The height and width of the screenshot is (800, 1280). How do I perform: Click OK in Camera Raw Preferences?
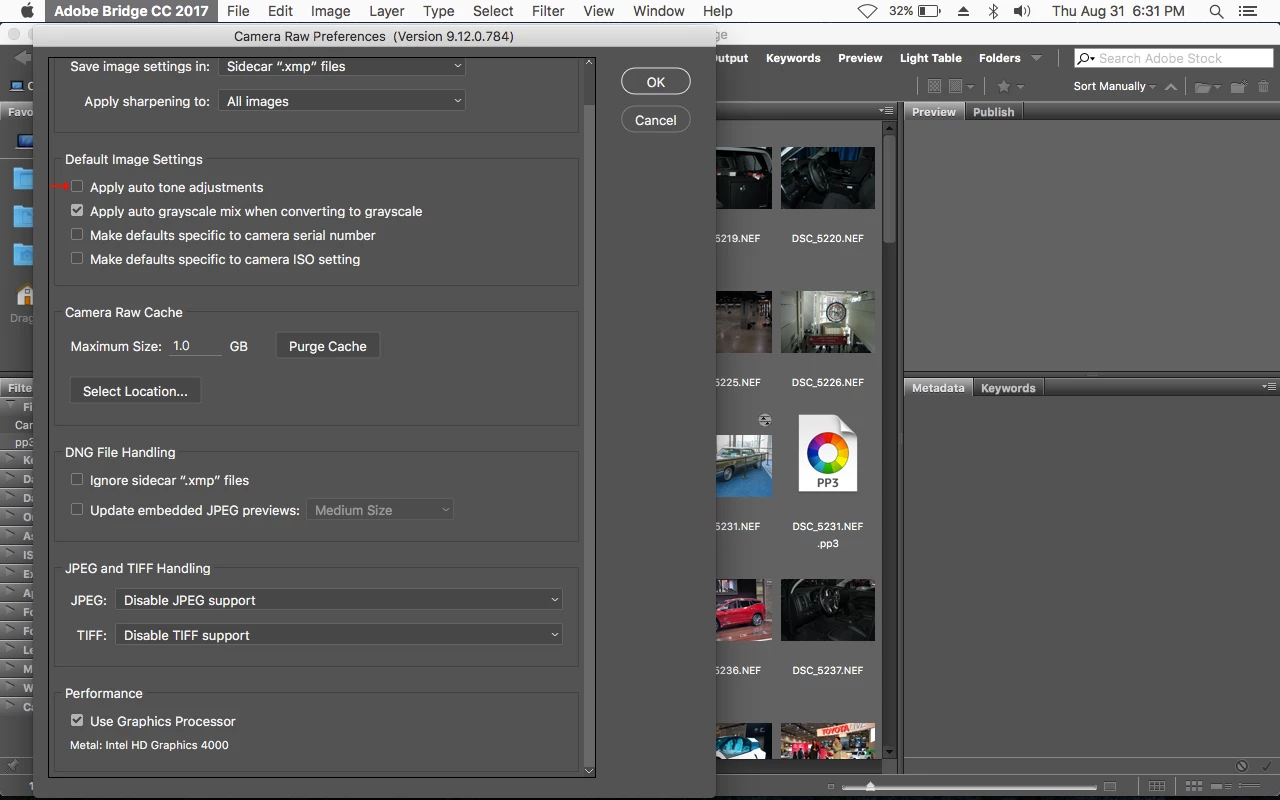click(x=656, y=82)
